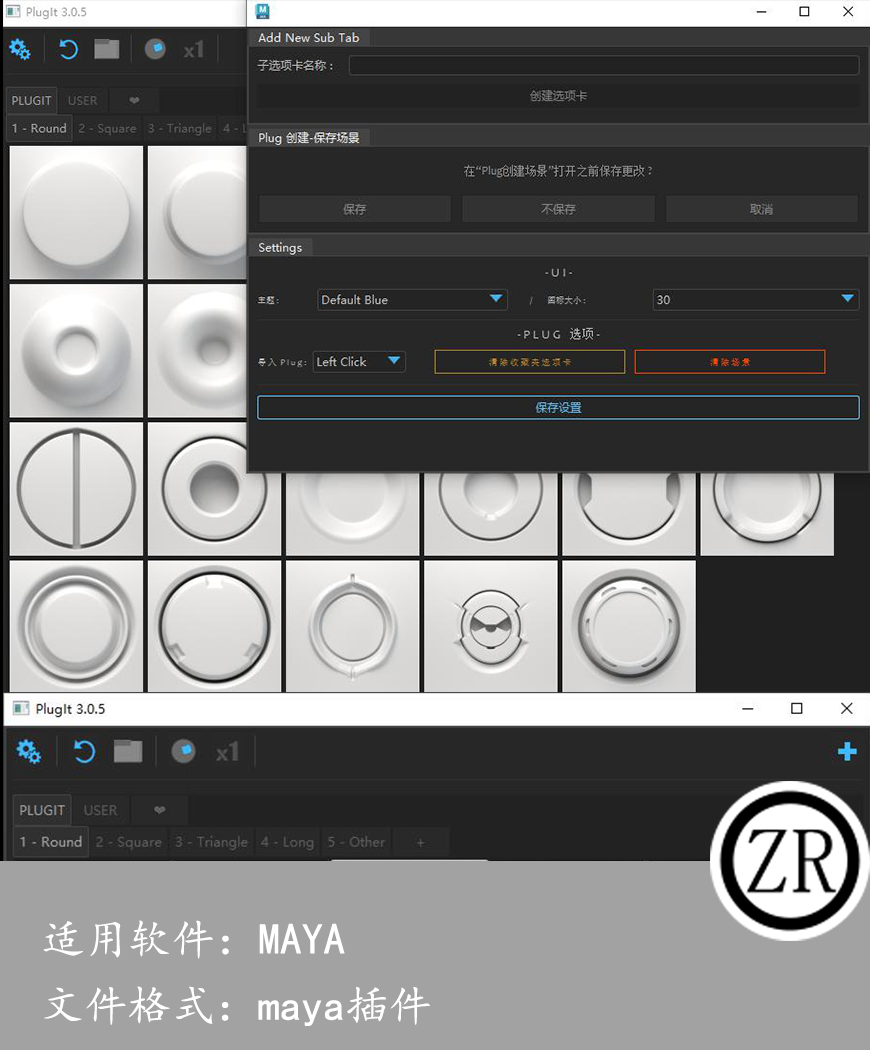Select "5 - Other" tab in lower window

pyautogui.click(x=356, y=842)
